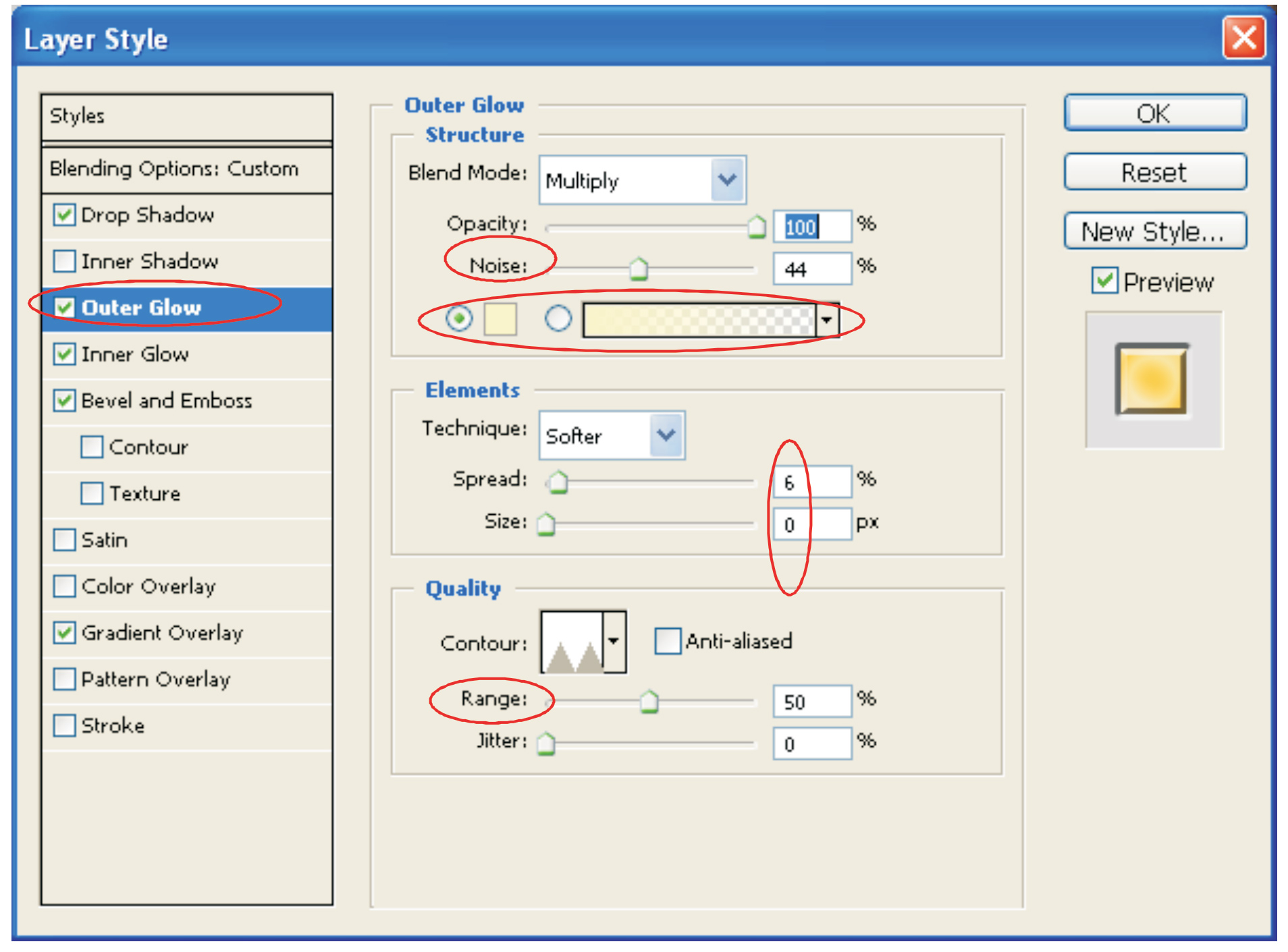Expand the gradient picker arrow
1288x952 pixels.
point(827,320)
